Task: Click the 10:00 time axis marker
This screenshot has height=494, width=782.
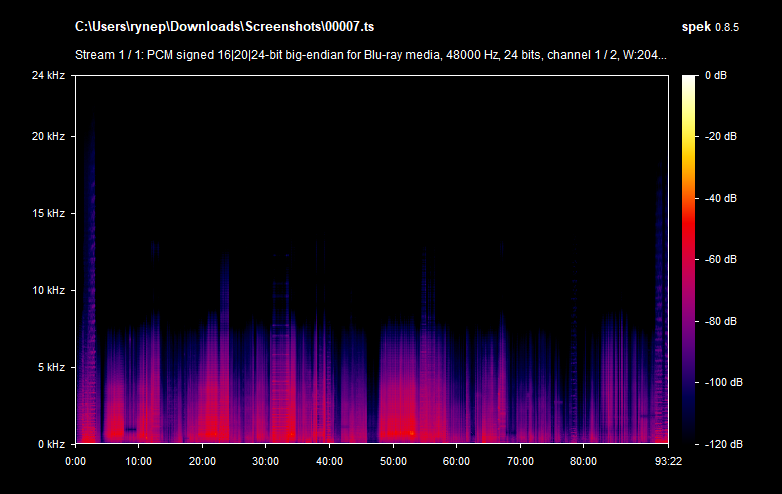Action: pos(138,461)
